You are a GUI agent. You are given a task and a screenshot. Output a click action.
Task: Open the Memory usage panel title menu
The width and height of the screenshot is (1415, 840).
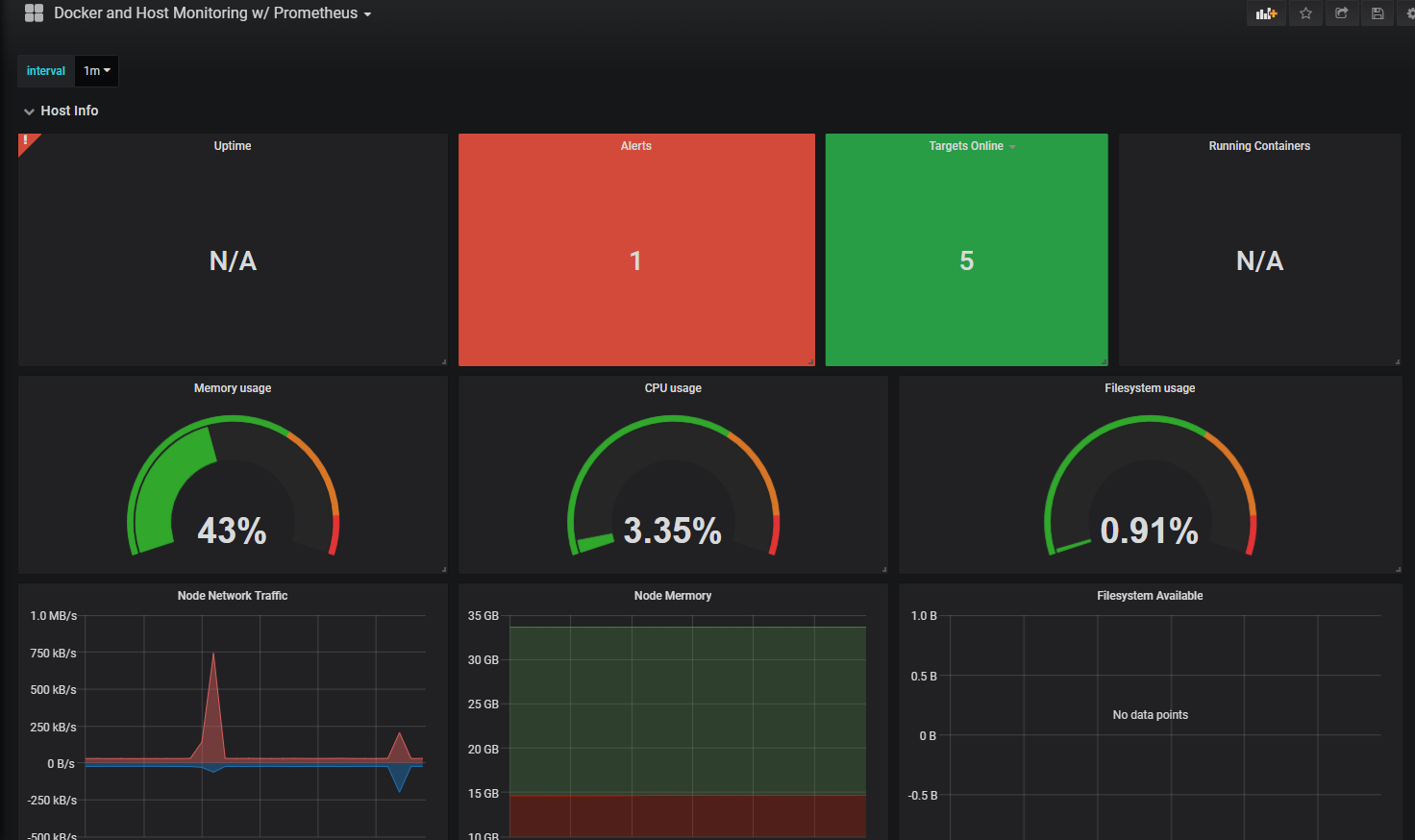233,388
